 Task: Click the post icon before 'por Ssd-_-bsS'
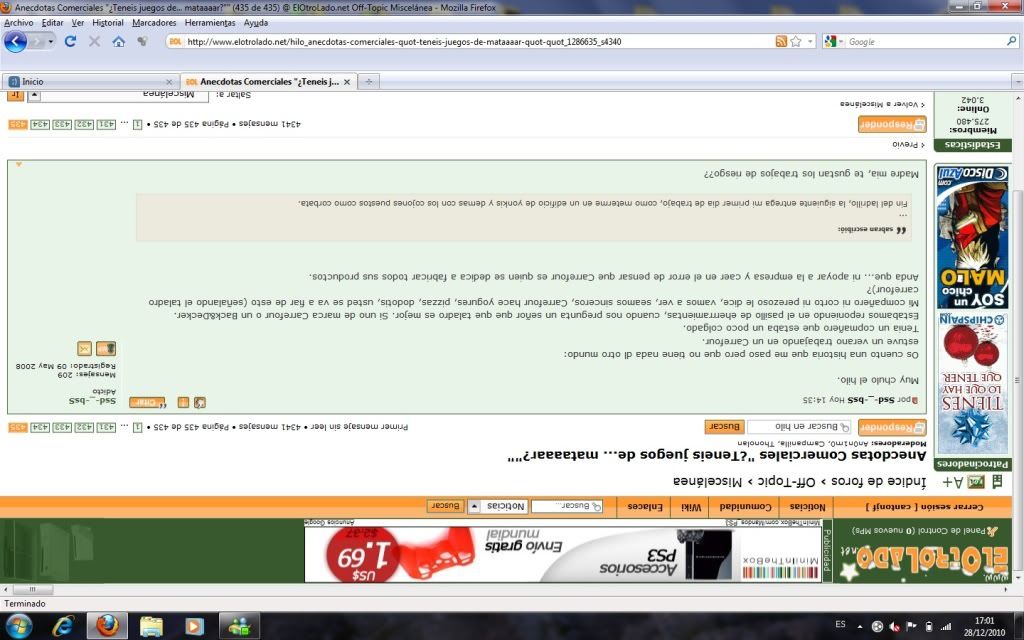click(915, 400)
